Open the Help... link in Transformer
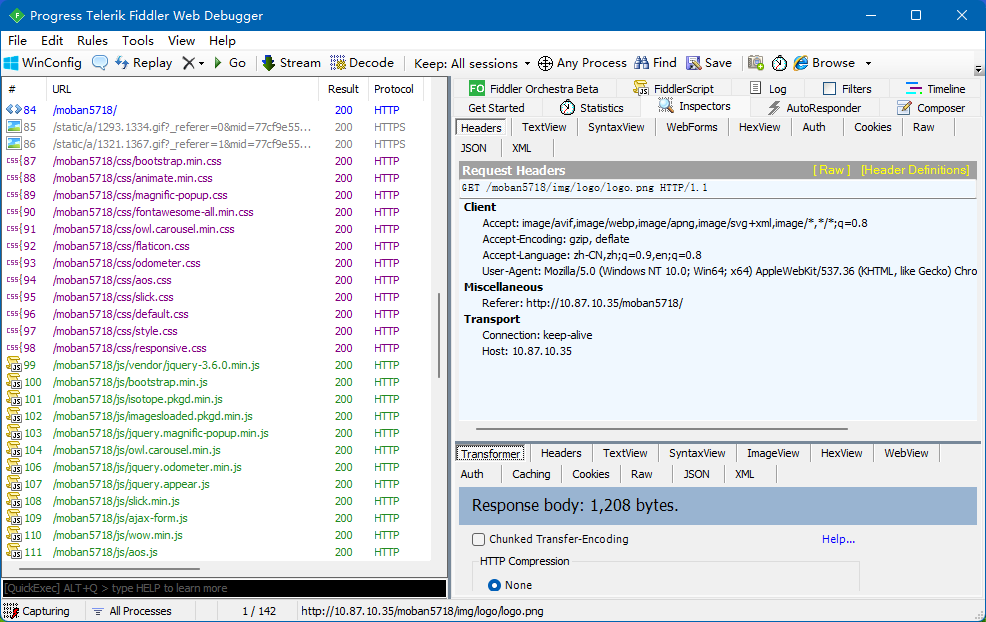The width and height of the screenshot is (986, 622). pyautogui.click(x=838, y=540)
